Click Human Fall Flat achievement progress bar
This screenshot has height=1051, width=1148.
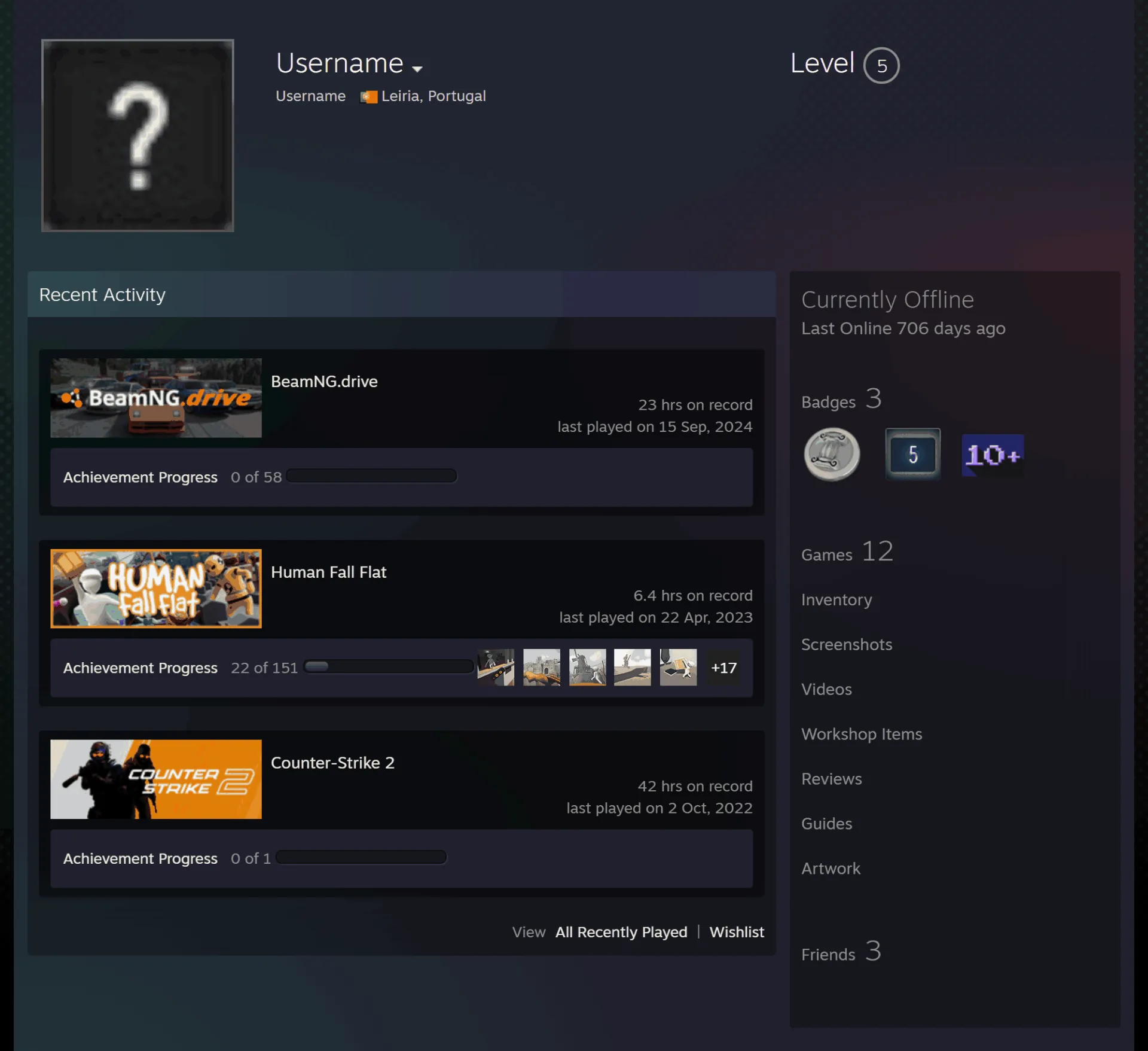coord(389,667)
